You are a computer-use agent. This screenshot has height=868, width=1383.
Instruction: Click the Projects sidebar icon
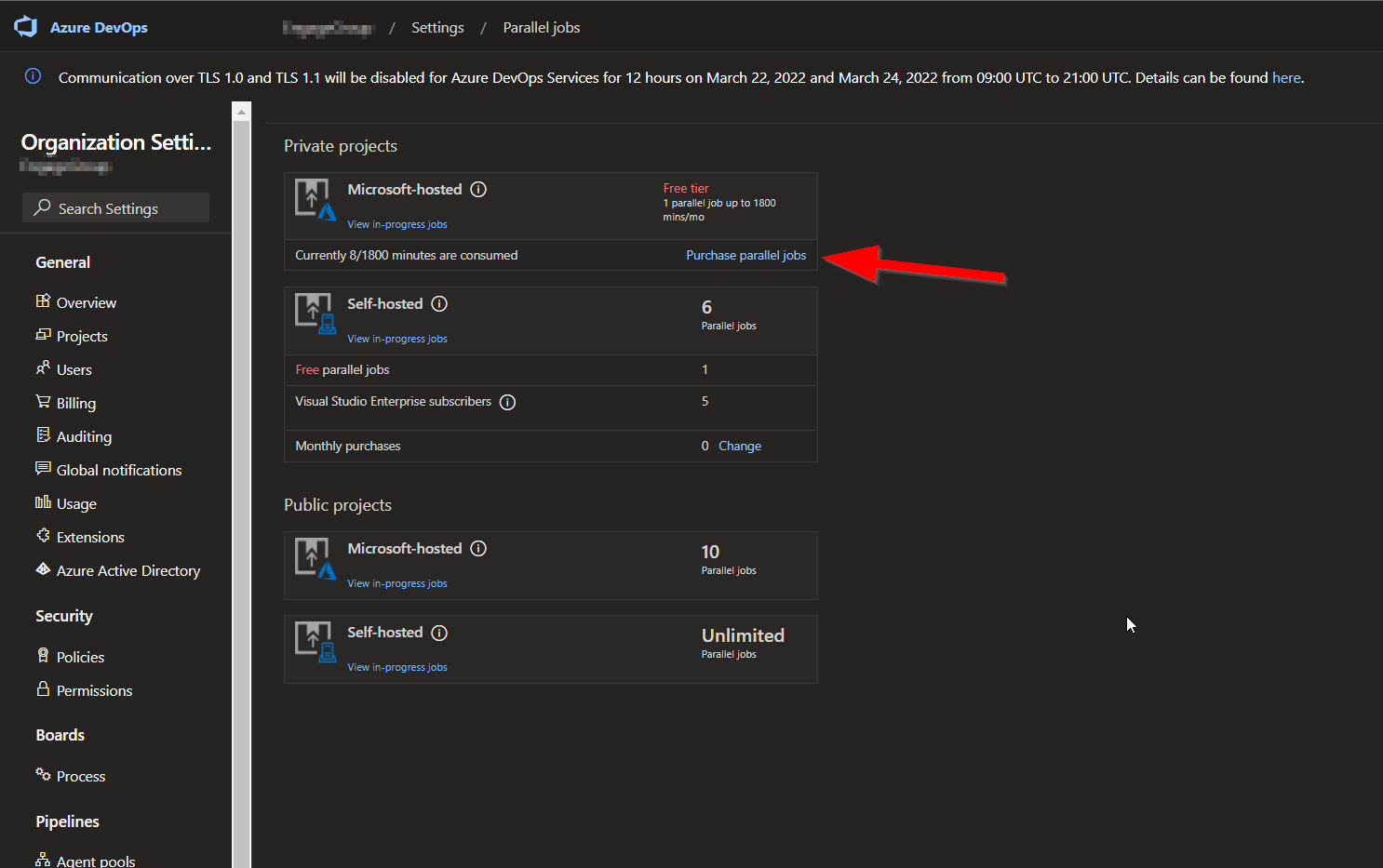coord(43,334)
